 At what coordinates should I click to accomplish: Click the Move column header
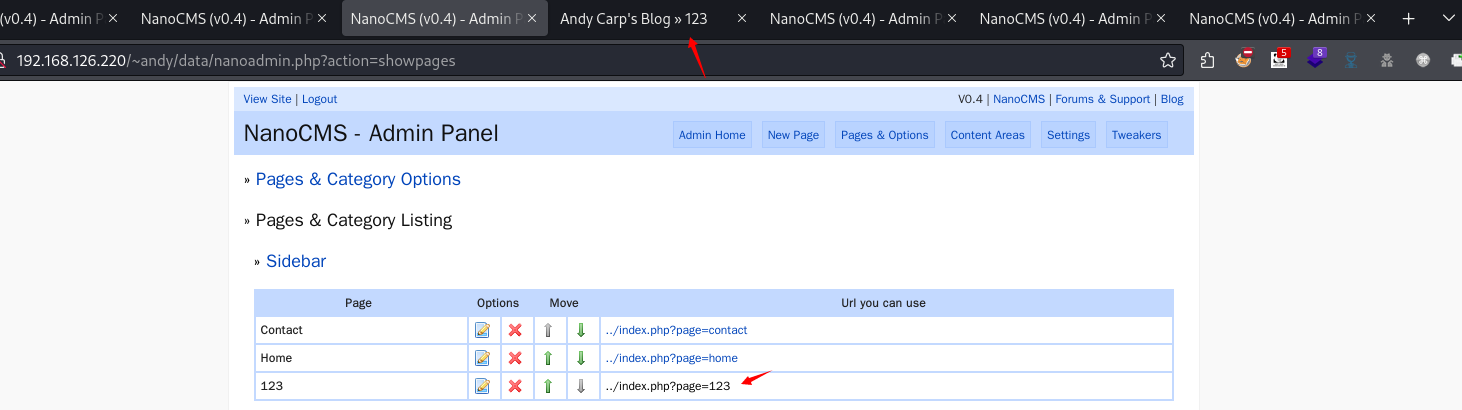coord(564,303)
